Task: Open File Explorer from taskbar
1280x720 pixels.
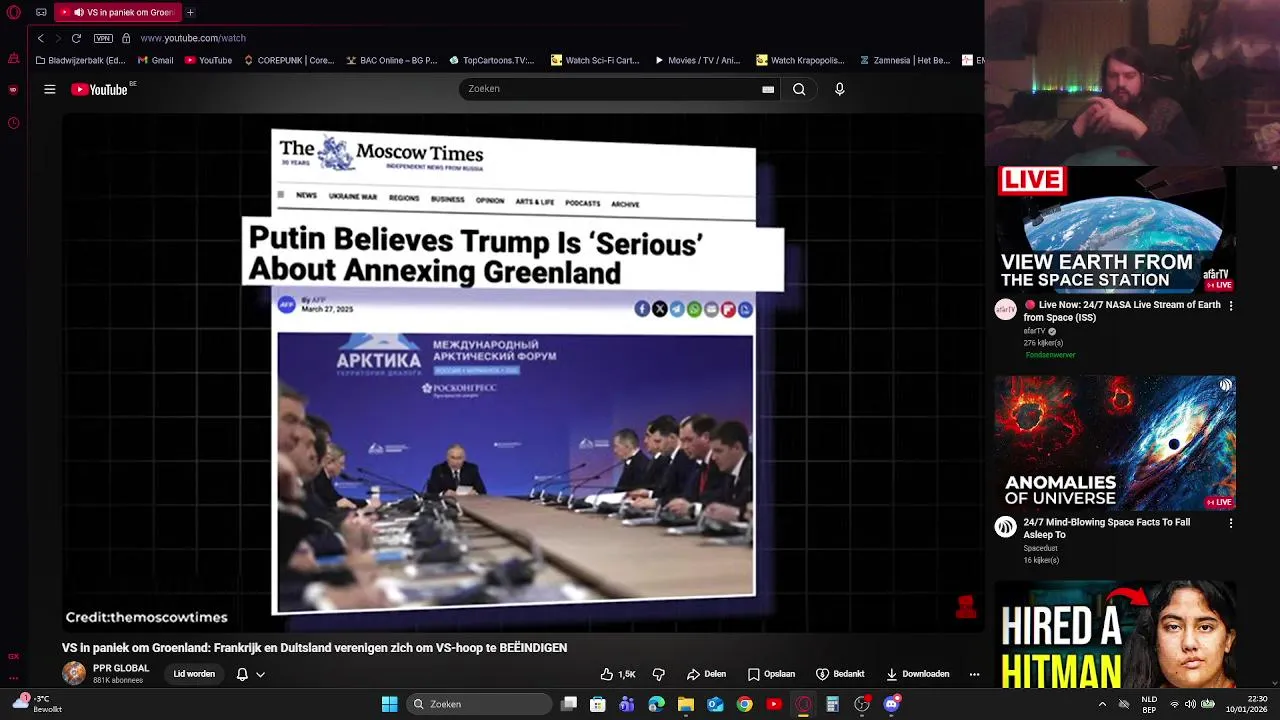Action: click(686, 704)
